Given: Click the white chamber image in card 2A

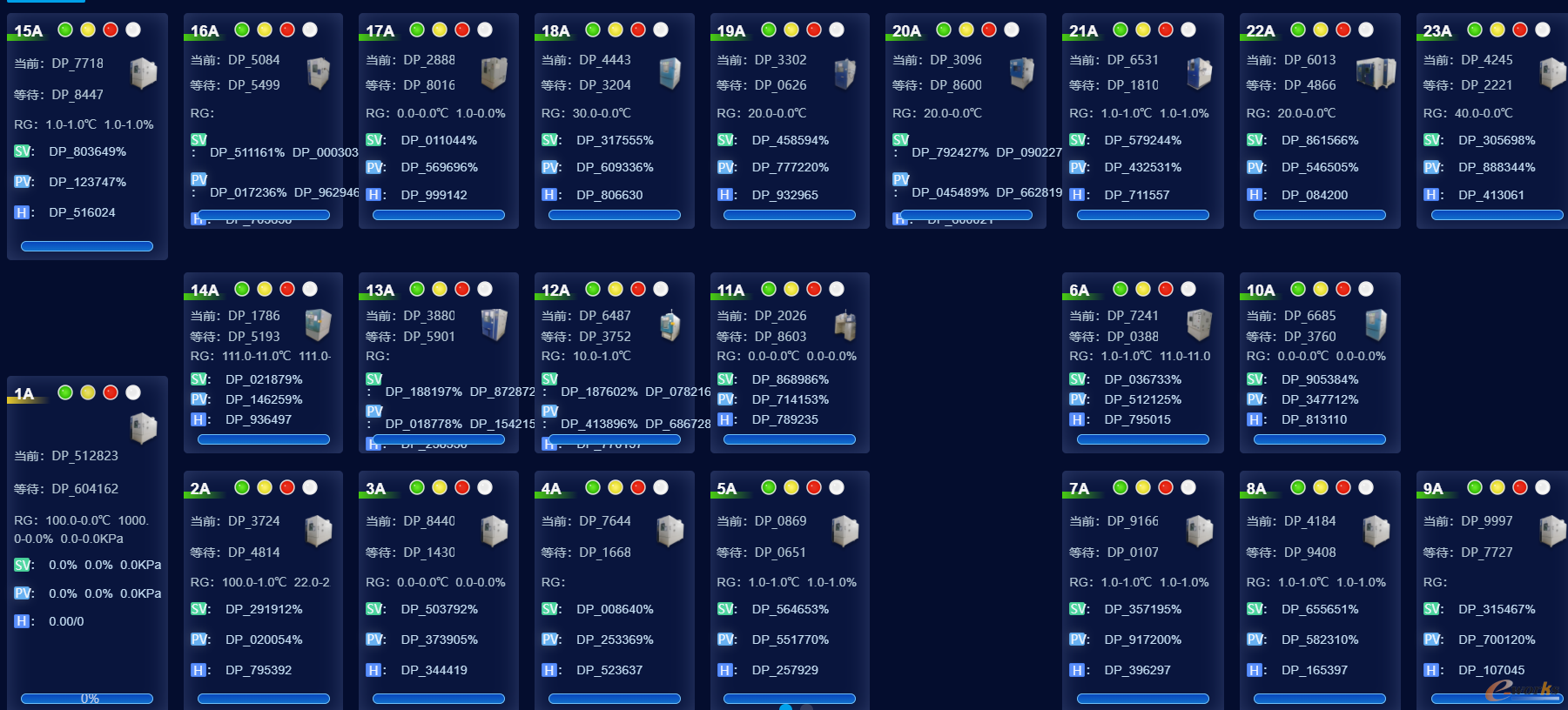Looking at the screenshot, I should 319,531.
